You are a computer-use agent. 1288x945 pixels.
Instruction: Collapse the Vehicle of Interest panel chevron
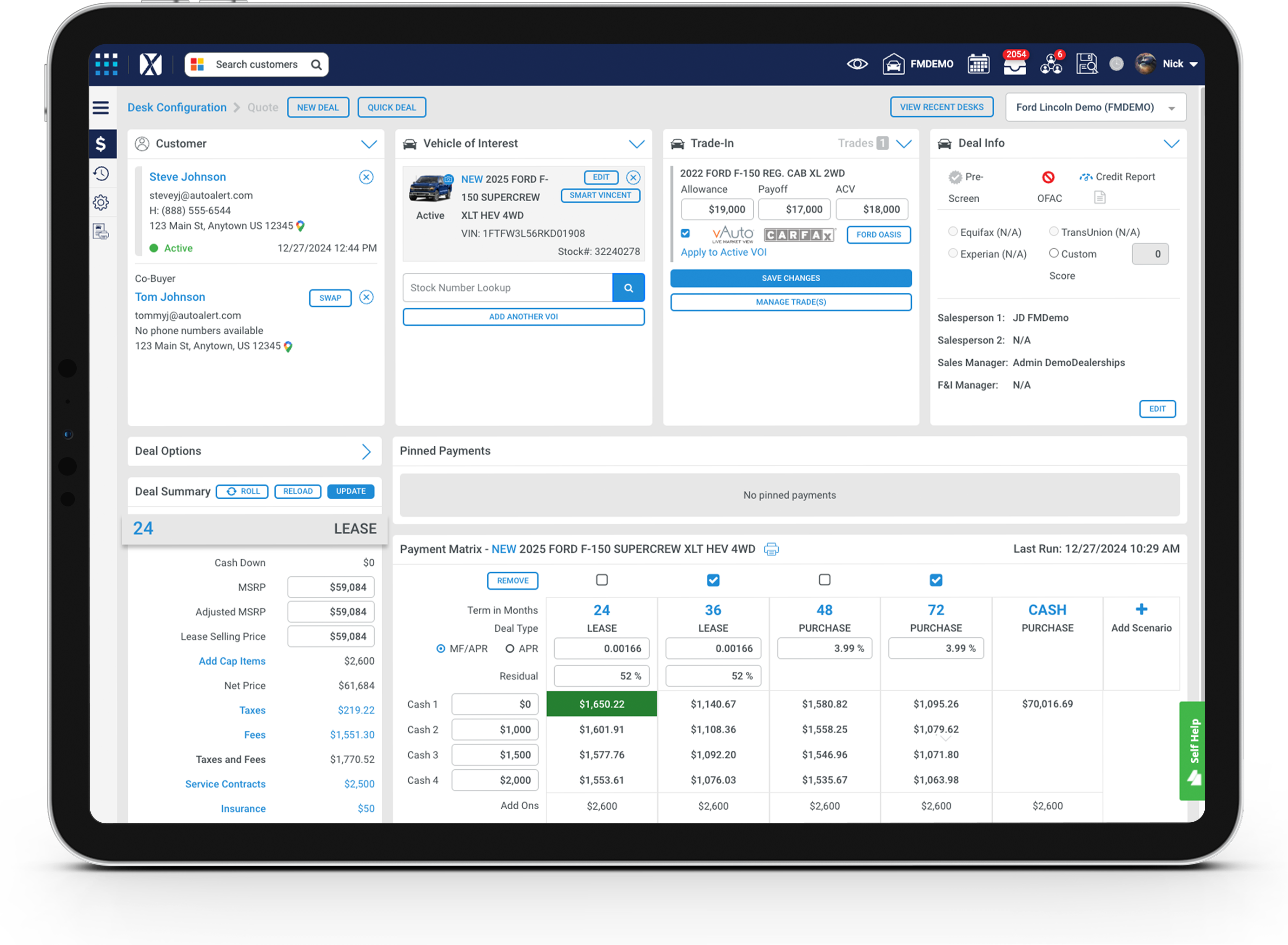pos(636,144)
